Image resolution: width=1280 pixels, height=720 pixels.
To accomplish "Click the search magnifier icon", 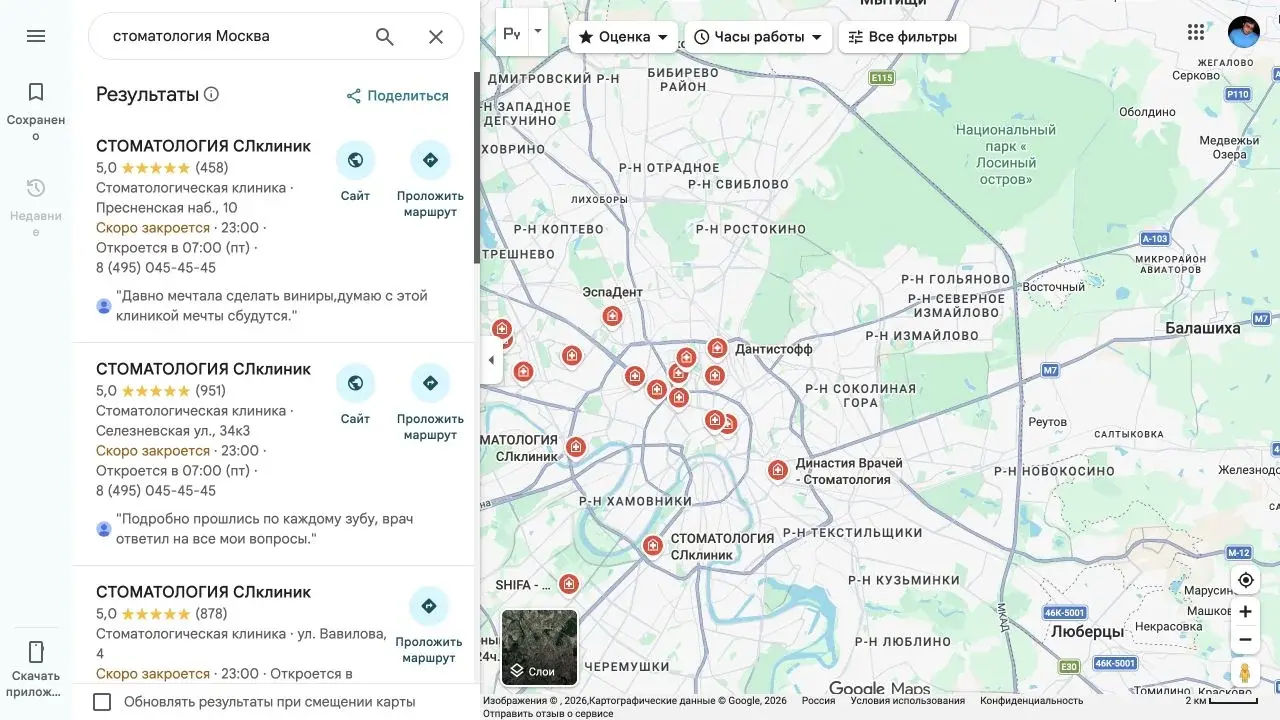I will pos(385,37).
